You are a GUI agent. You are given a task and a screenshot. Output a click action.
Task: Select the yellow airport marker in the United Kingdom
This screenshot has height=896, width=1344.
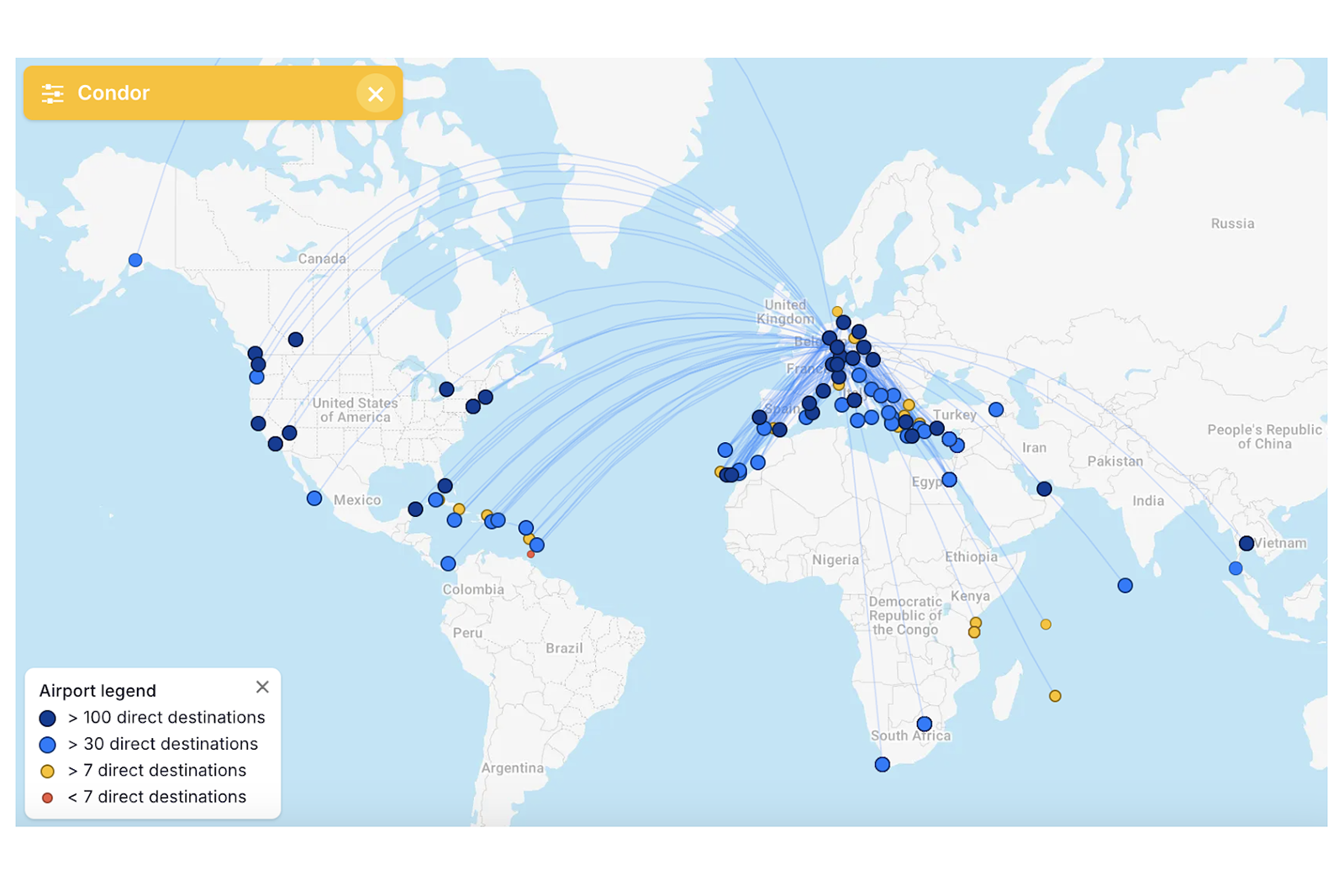[837, 312]
